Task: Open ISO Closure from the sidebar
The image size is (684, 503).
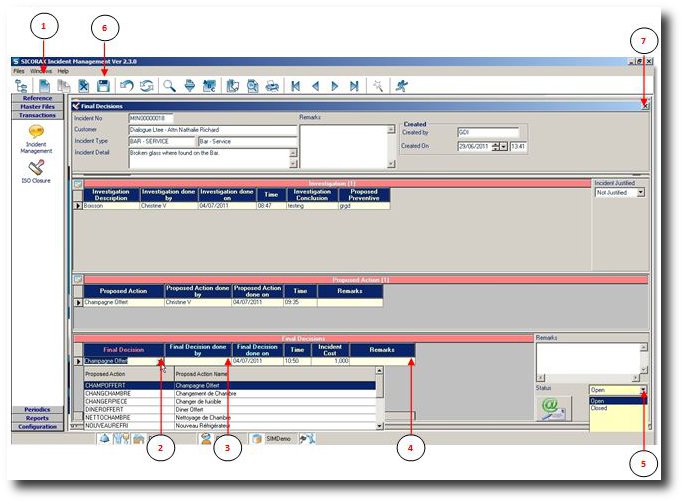Action: (36, 172)
